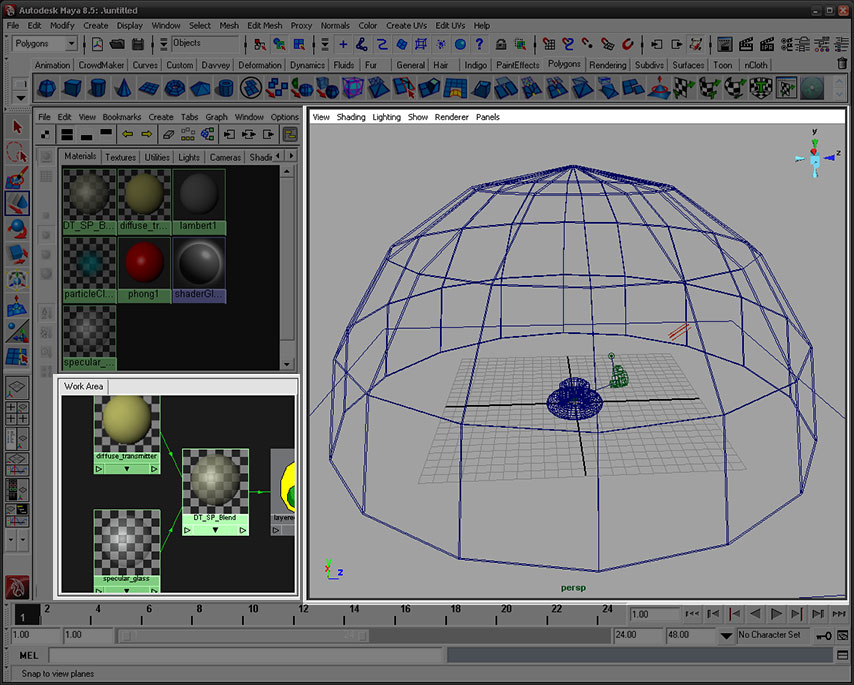Click Hypershade clear graph eraser icon
Image resolution: width=854 pixels, height=685 pixels.
[x=168, y=134]
